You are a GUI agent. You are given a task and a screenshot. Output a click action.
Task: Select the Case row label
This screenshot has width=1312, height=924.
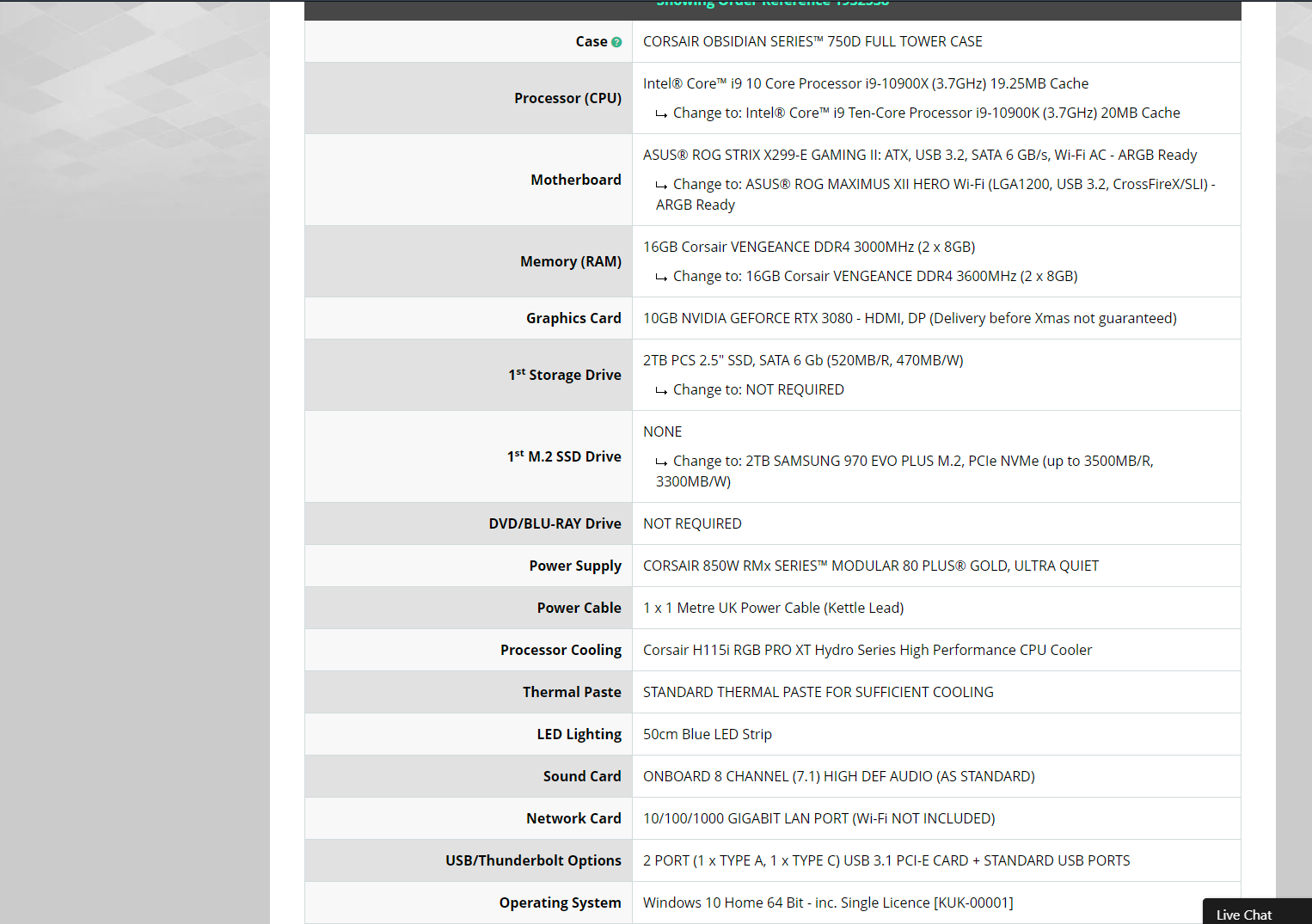(x=592, y=41)
